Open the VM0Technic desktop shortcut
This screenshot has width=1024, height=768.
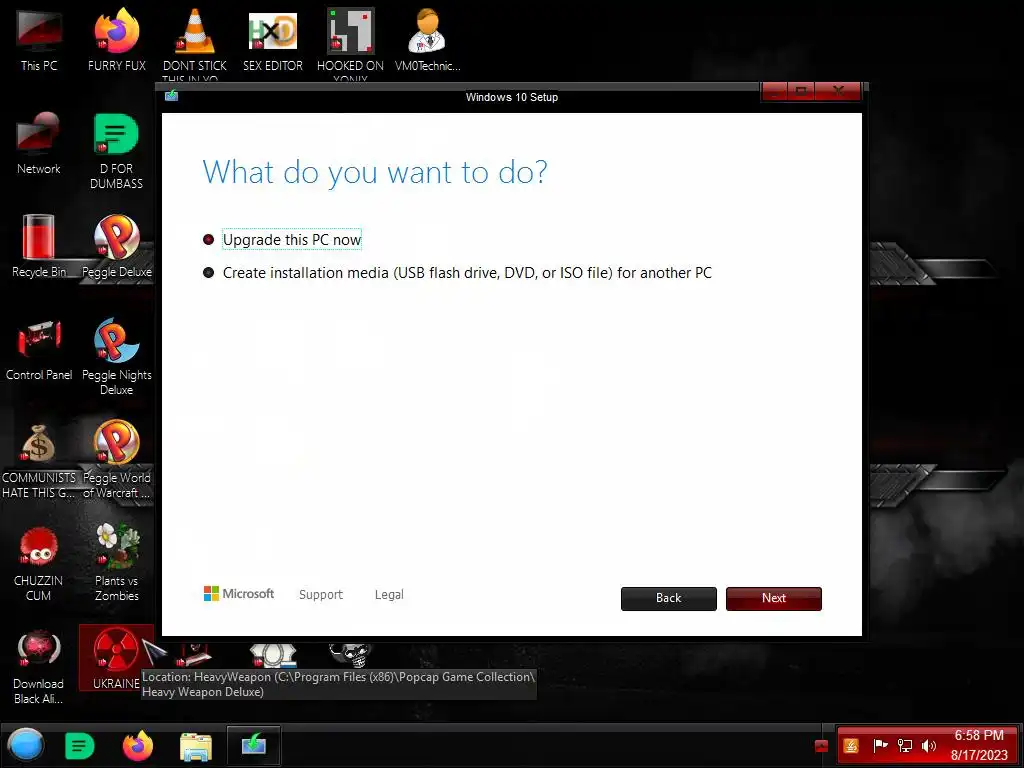(x=427, y=38)
